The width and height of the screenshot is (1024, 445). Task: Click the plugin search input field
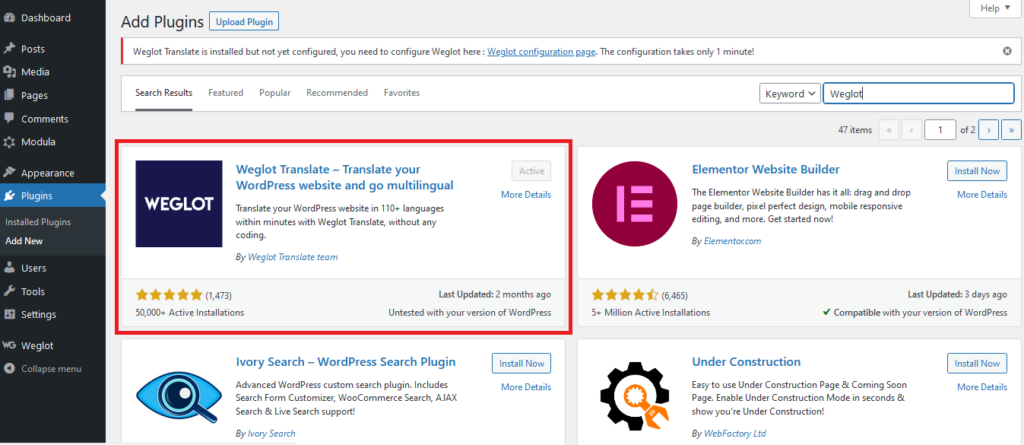point(918,93)
